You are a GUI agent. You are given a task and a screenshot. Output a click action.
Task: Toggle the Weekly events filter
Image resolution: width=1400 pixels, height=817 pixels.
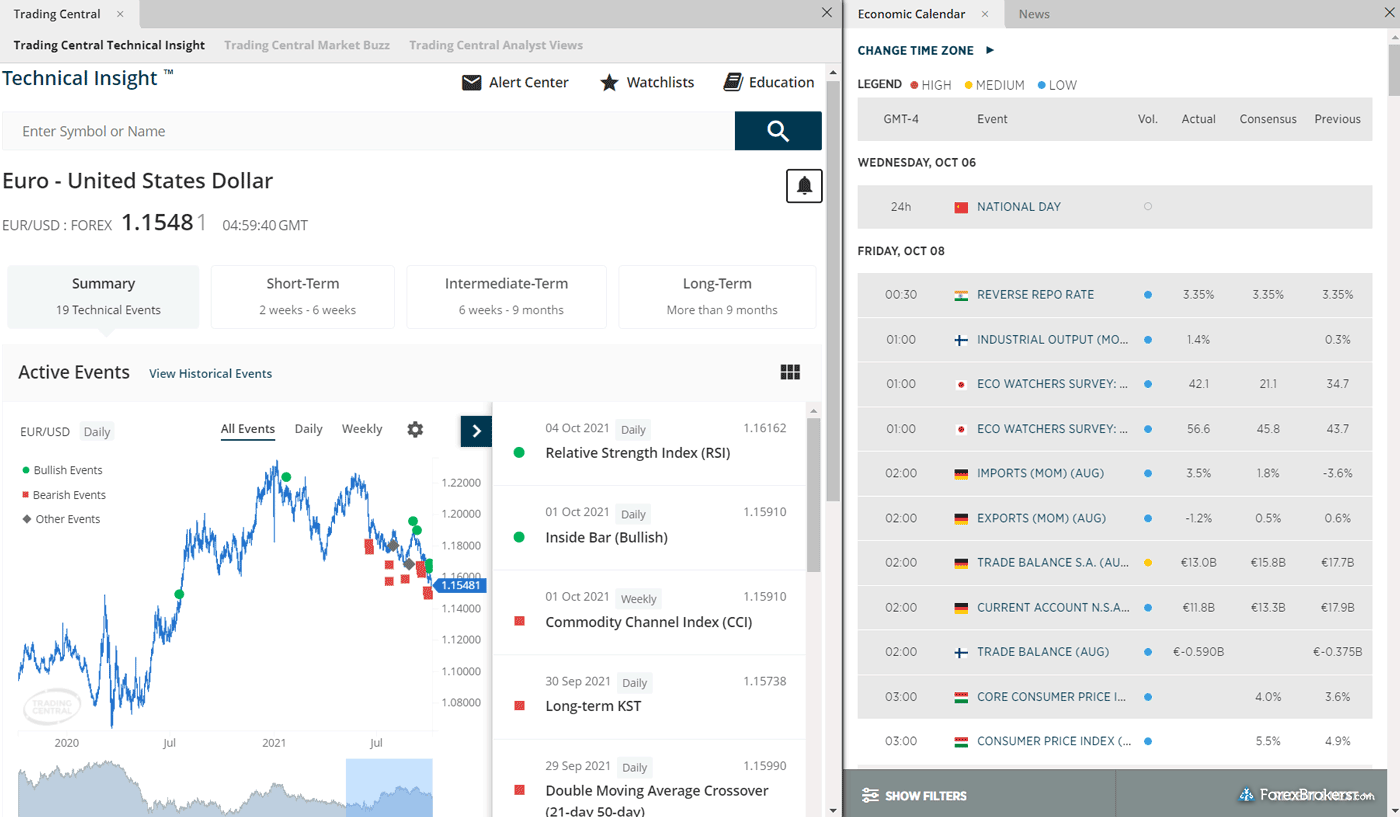click(x=361, y=428)
